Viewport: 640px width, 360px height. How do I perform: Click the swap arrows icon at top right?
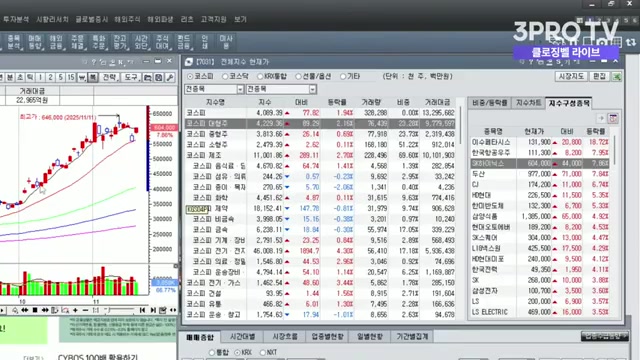click(631, 42)
